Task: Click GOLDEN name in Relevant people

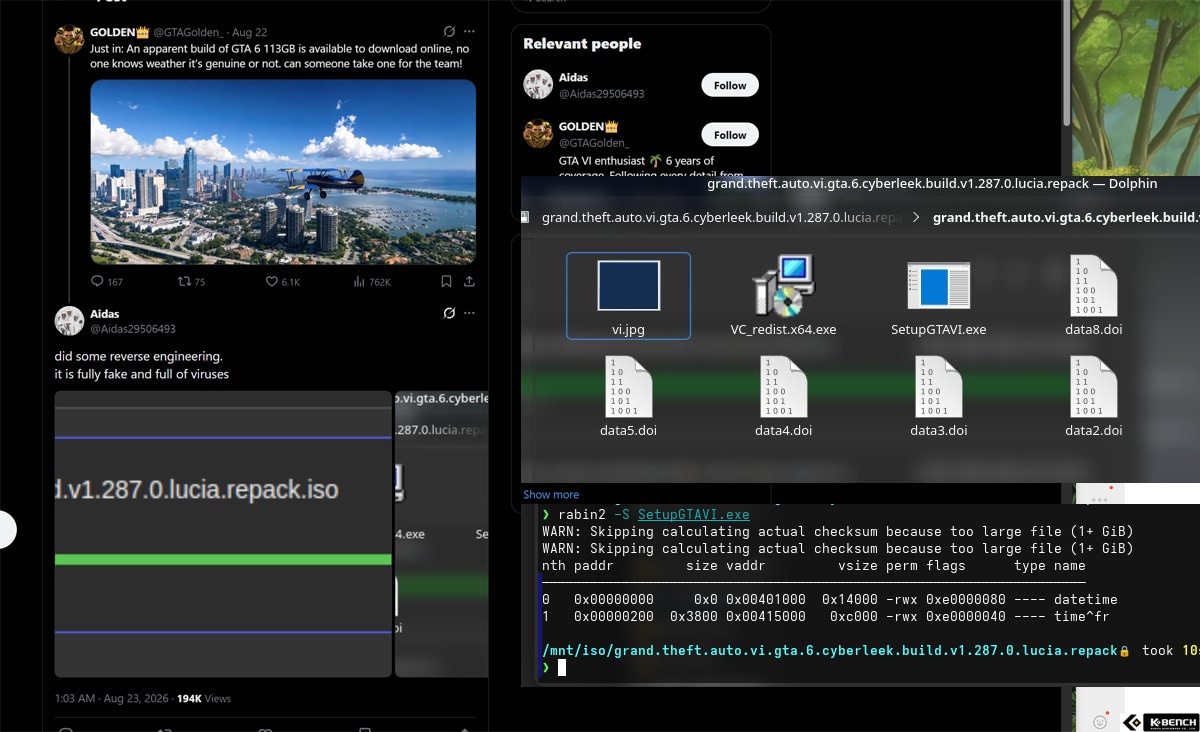Action: (x=588, y=127)
